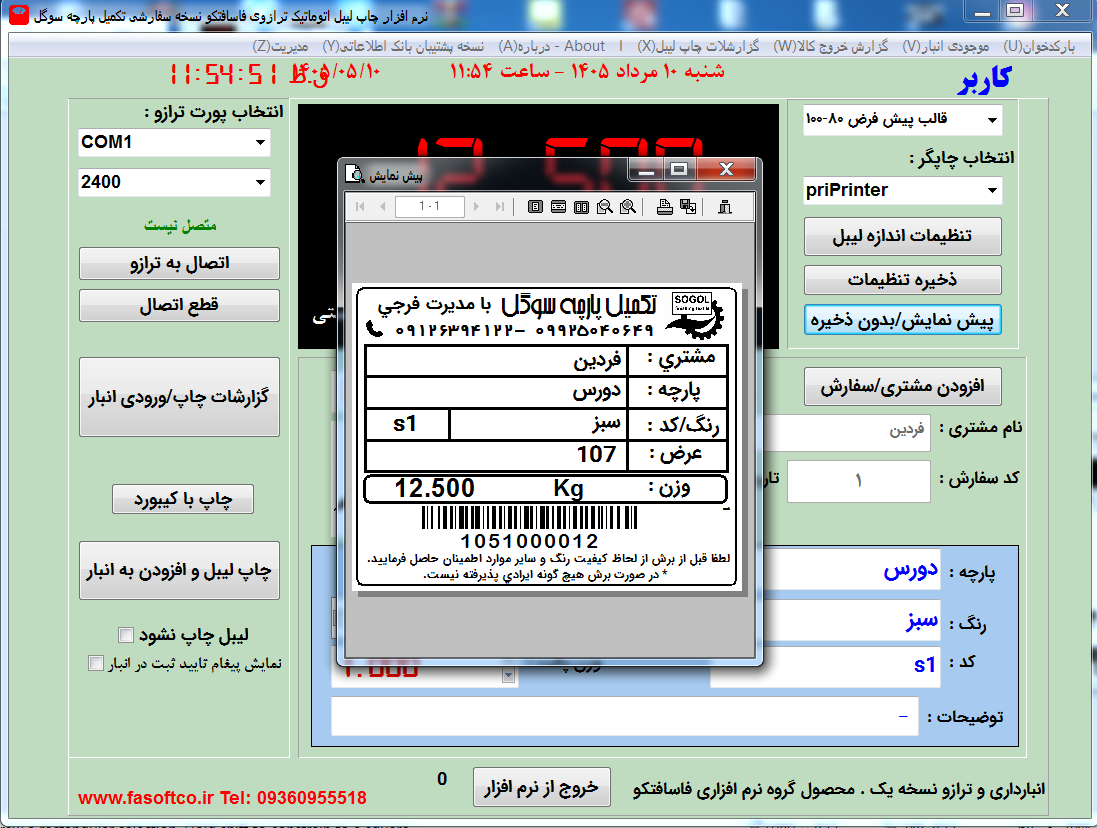Open the موجودی انبار(V) menu
This screenshot has width=1097, height=828.
tap(945, 46)
